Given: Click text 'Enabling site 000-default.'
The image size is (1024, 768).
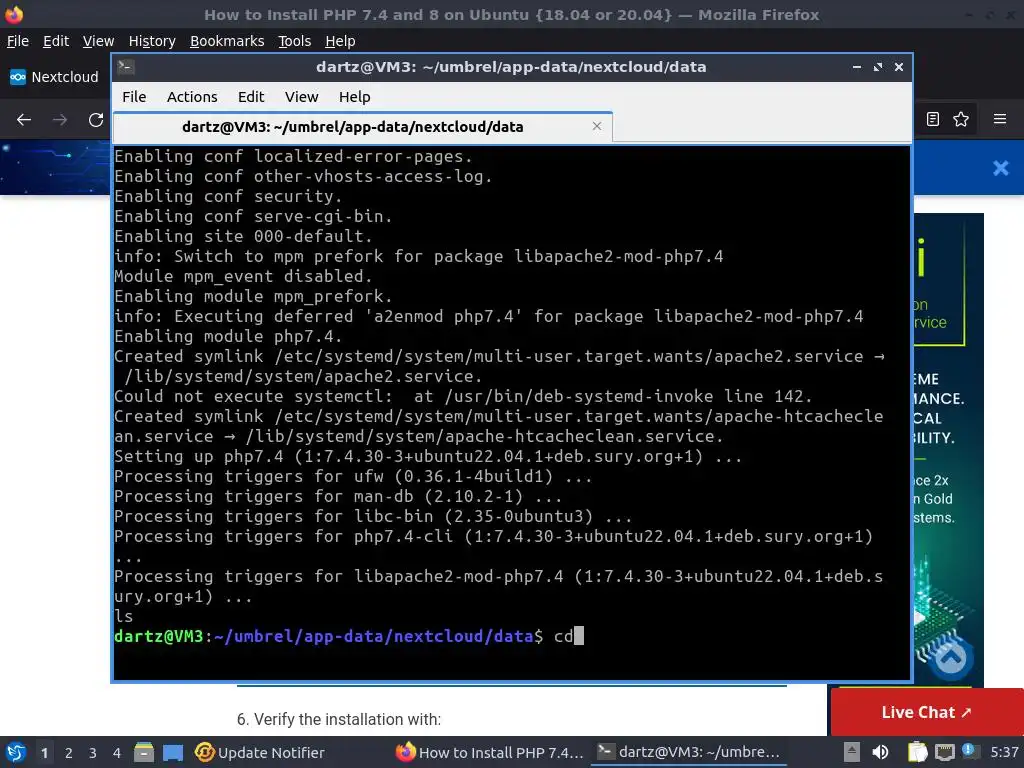Looking at the screenshot, I should click(243, 236).
